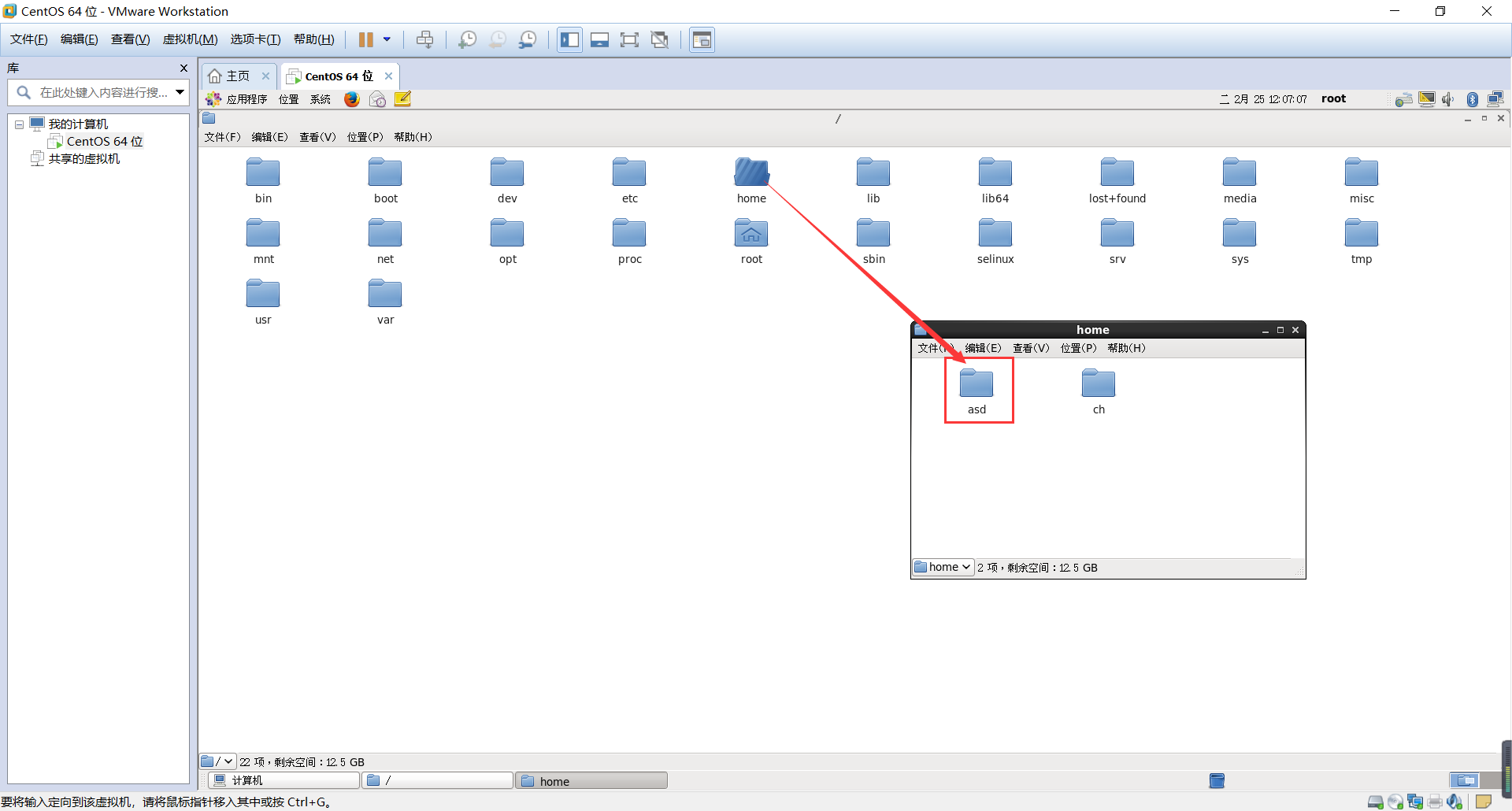Open 位置(P) menu in root file window
The image size is (1512, 811).
click(x=365, y=137)
